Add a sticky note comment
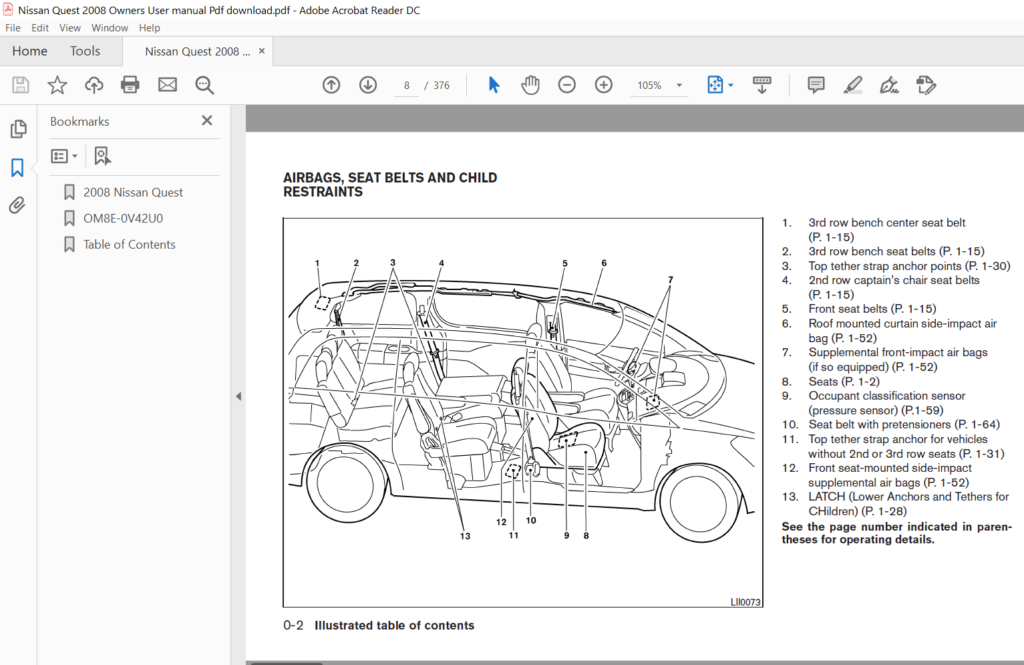The image size is (1024, 665). point(816,85)
